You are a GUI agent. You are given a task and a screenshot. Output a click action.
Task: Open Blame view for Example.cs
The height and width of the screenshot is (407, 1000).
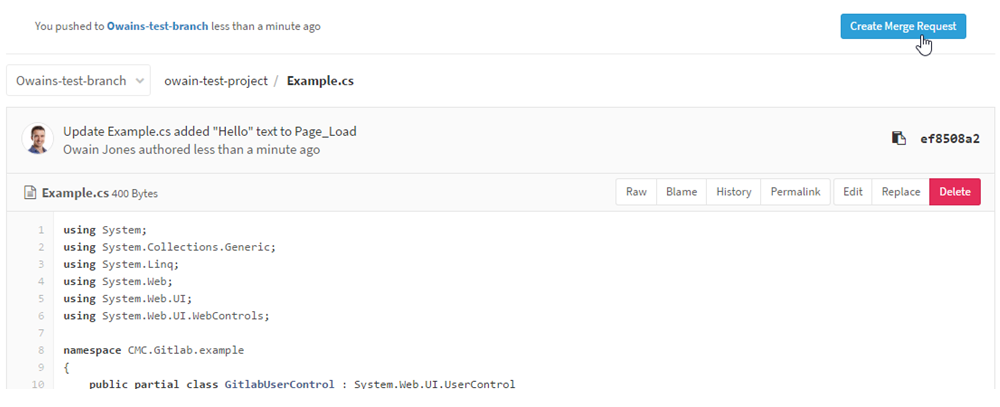681,192
